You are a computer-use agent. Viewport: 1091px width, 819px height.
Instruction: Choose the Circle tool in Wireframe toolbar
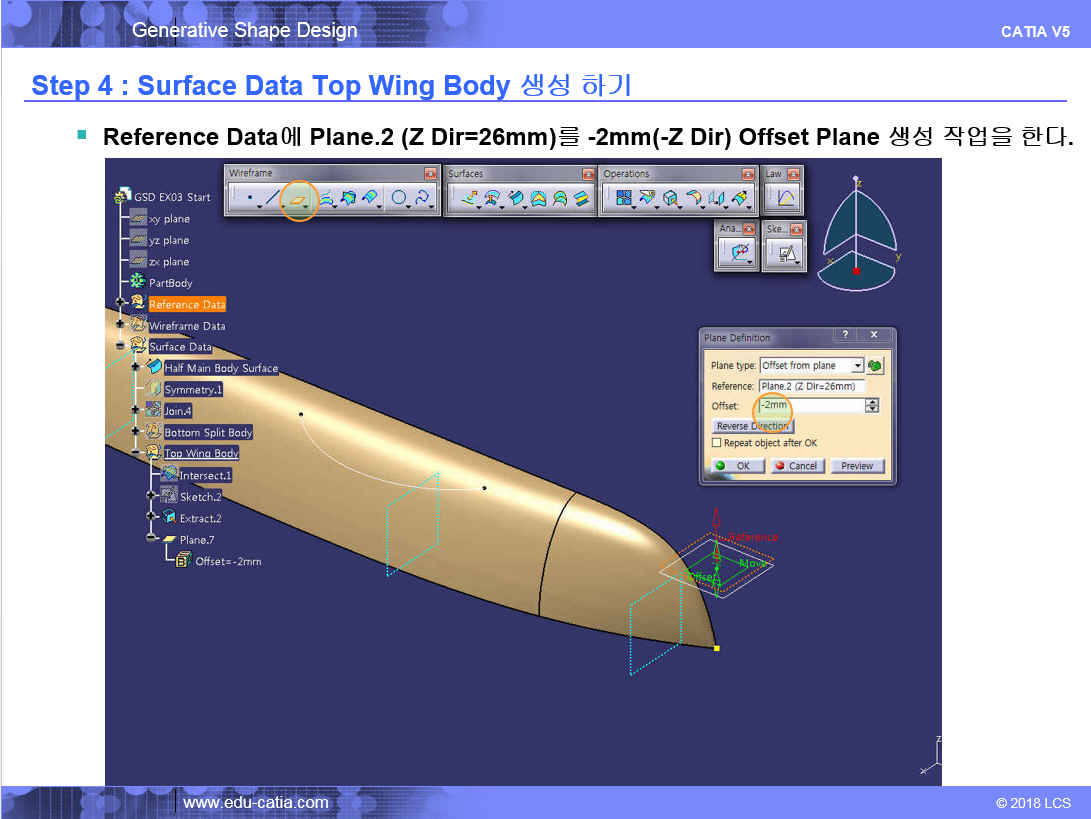coord(398,199)
